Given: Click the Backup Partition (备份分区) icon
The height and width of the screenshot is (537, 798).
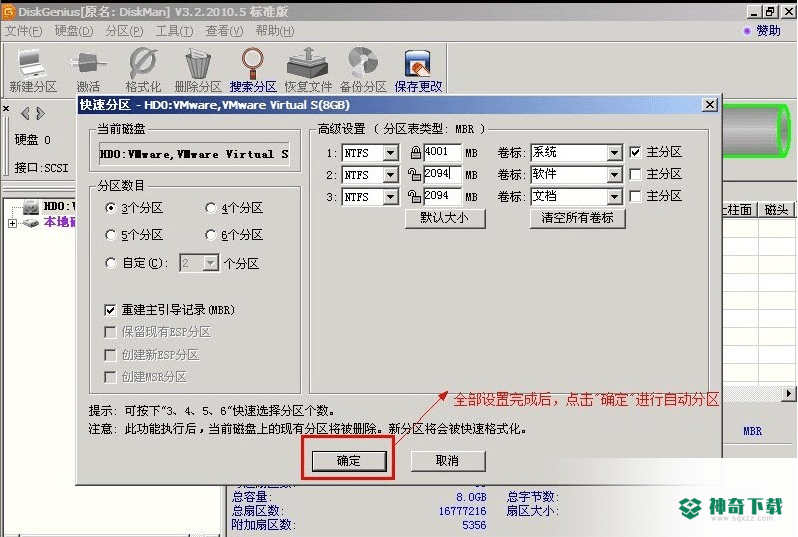Looking at the screenshot, I should tap(363, 70).
